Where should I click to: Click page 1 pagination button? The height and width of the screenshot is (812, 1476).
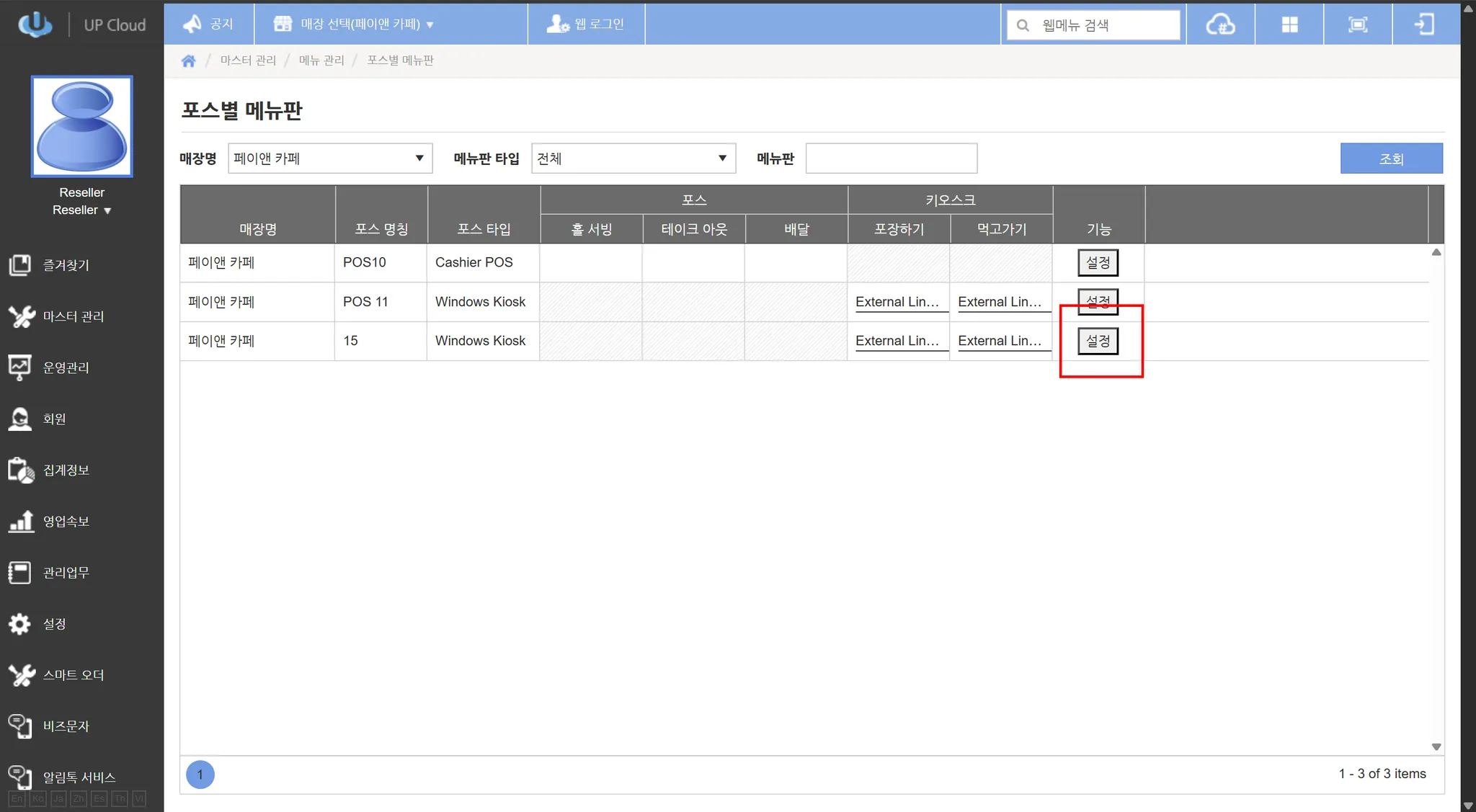[x=200, y=775]
